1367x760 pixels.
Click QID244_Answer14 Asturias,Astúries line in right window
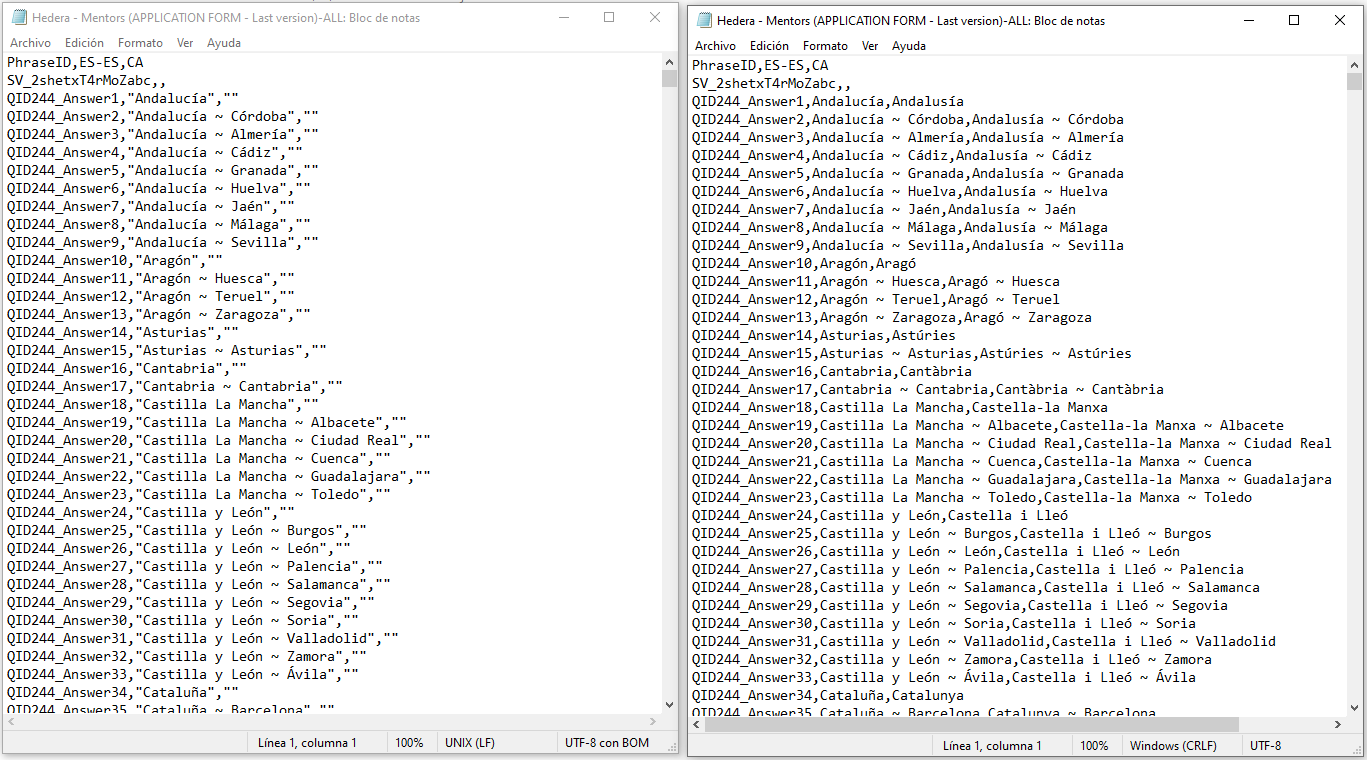[x=824, y=335]
